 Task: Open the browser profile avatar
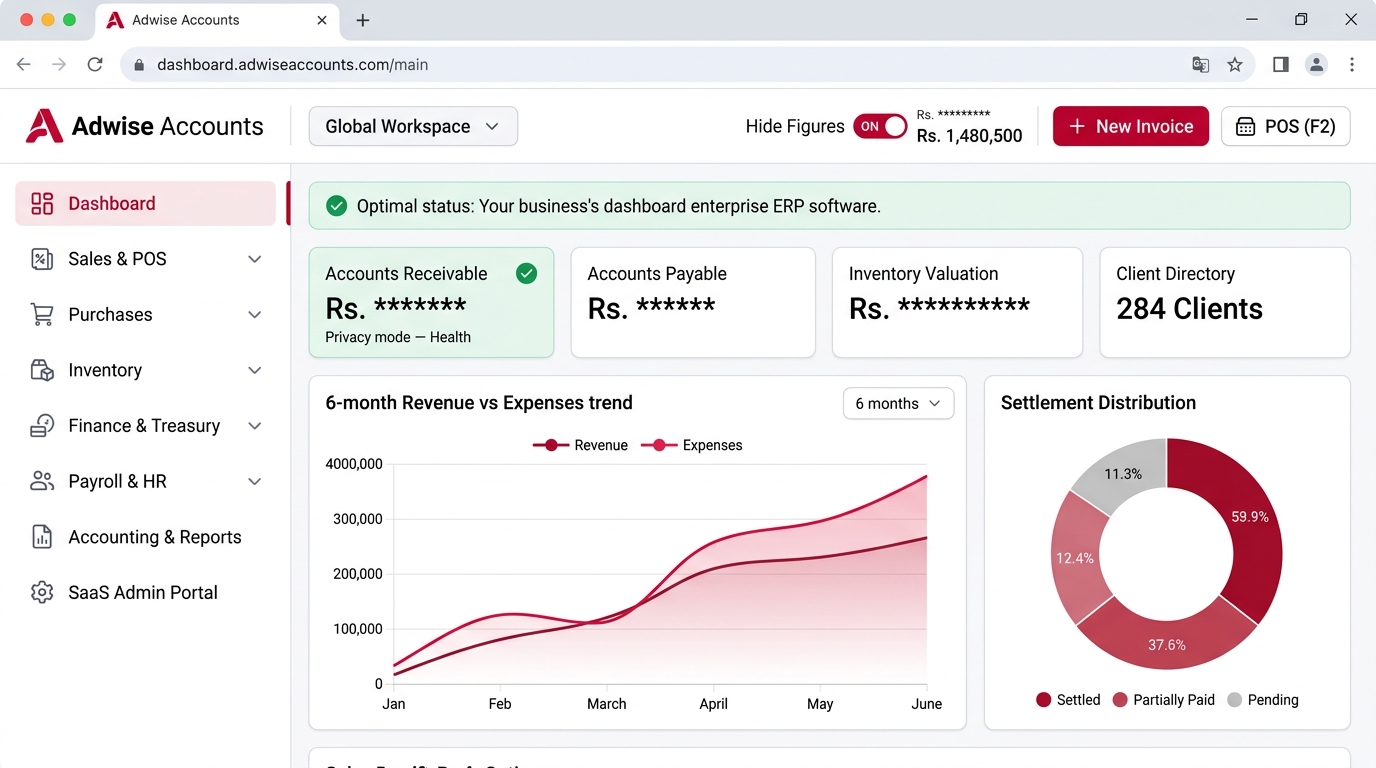1317,65
